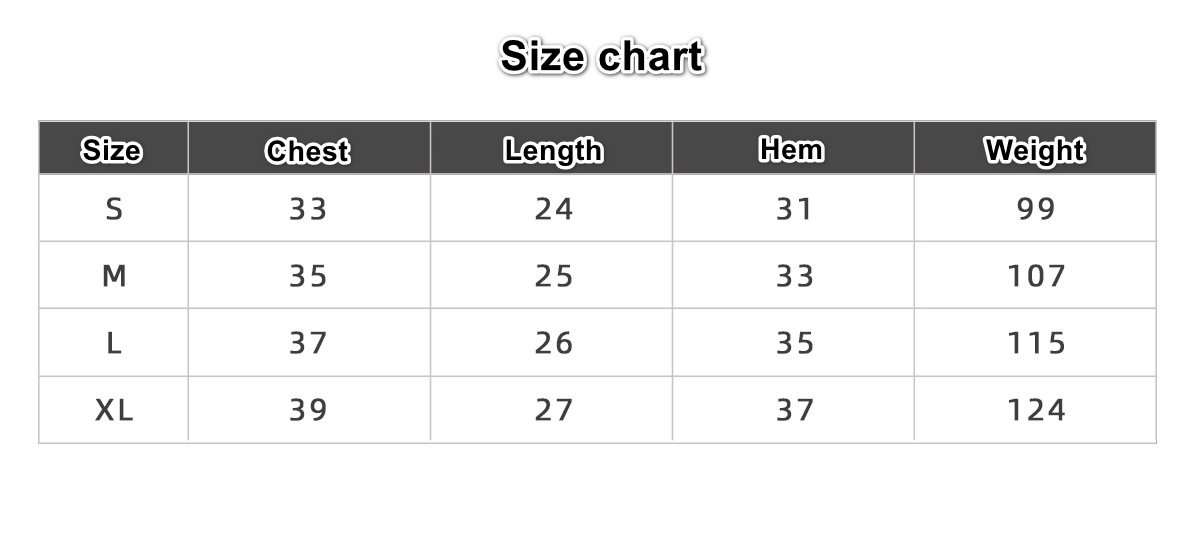Click Length value 24
The image size is (1200, 549).
(x=553, y=209)
